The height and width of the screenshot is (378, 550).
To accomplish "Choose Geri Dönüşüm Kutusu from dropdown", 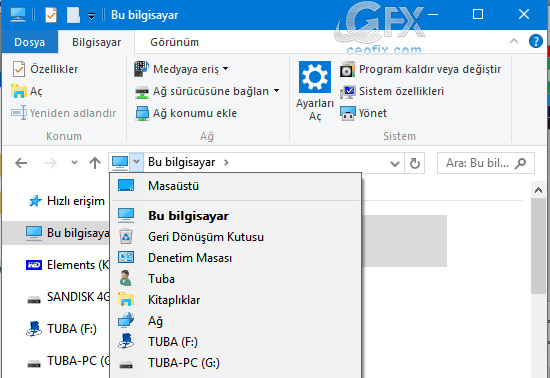I will [236, 237].
